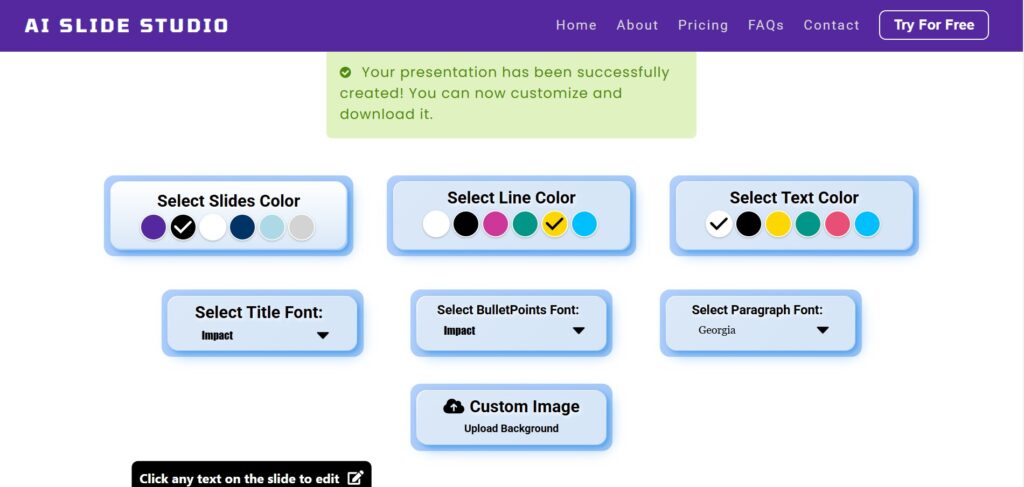Select the checked black slides color
This screenshot has width=1024, height=487.
pos(183,227)
